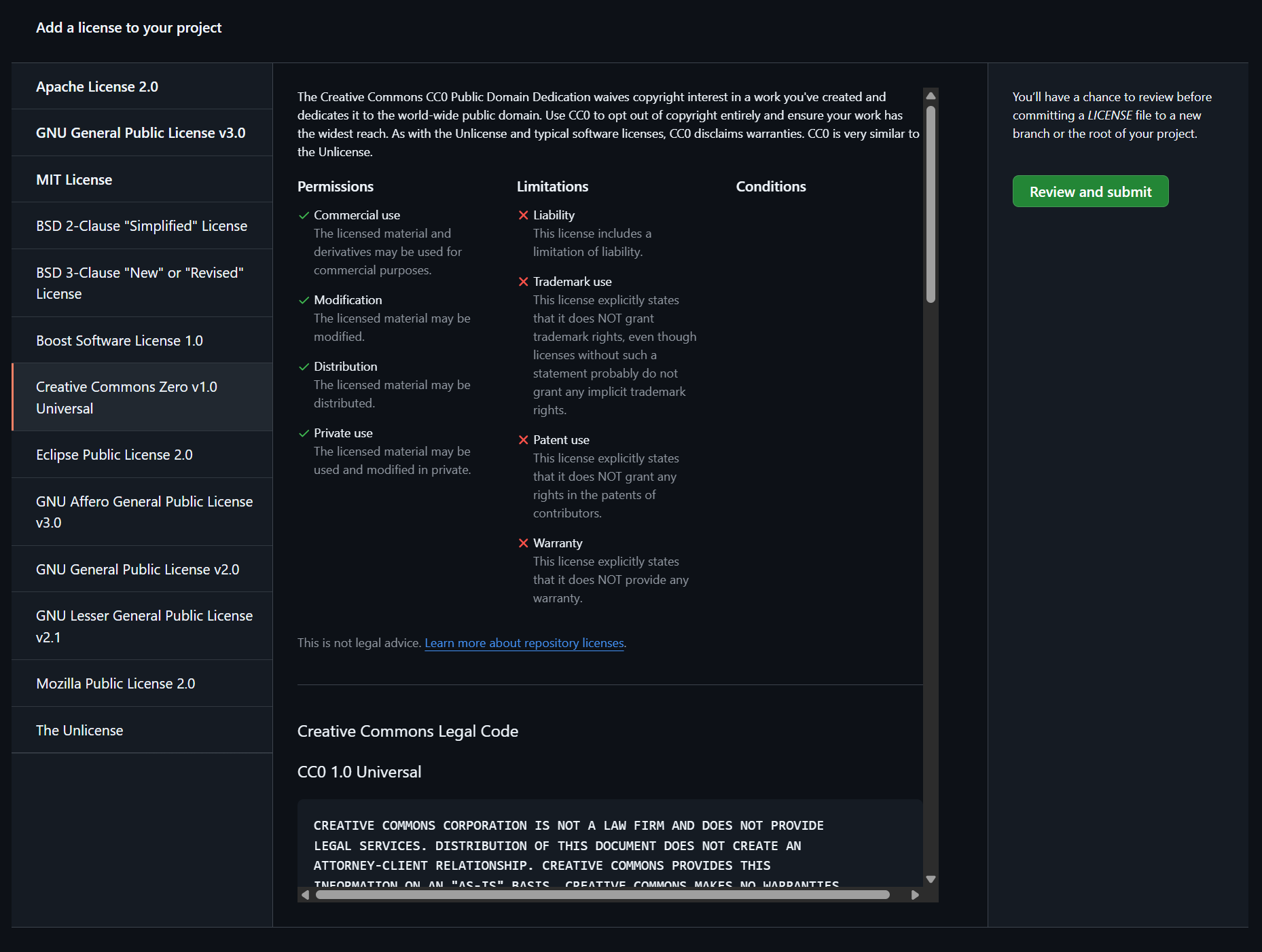This screenshot has height=952, width=1262.
Task: Click the 'This is not legal advice.' text
Action: (x=359, y=643)
